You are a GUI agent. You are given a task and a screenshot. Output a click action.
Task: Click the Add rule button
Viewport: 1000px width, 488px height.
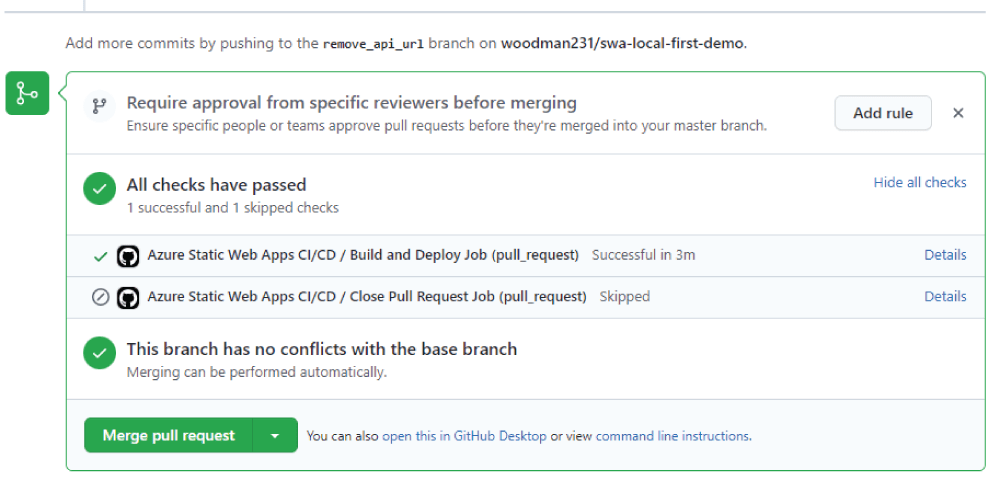click(883, 113)
